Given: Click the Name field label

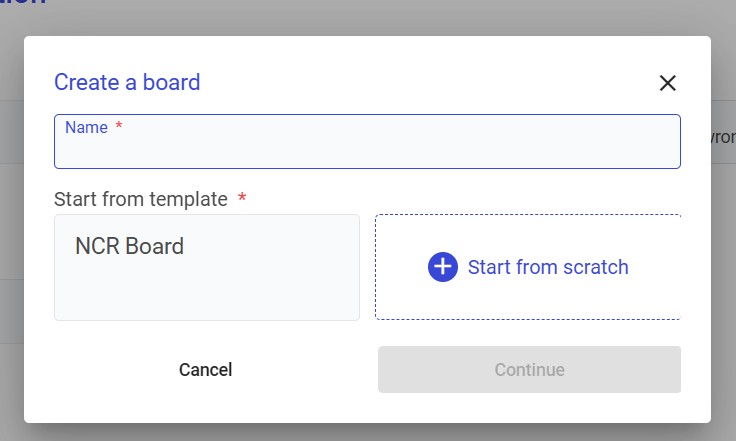Looking at the screenshot, I should [85, 127].
